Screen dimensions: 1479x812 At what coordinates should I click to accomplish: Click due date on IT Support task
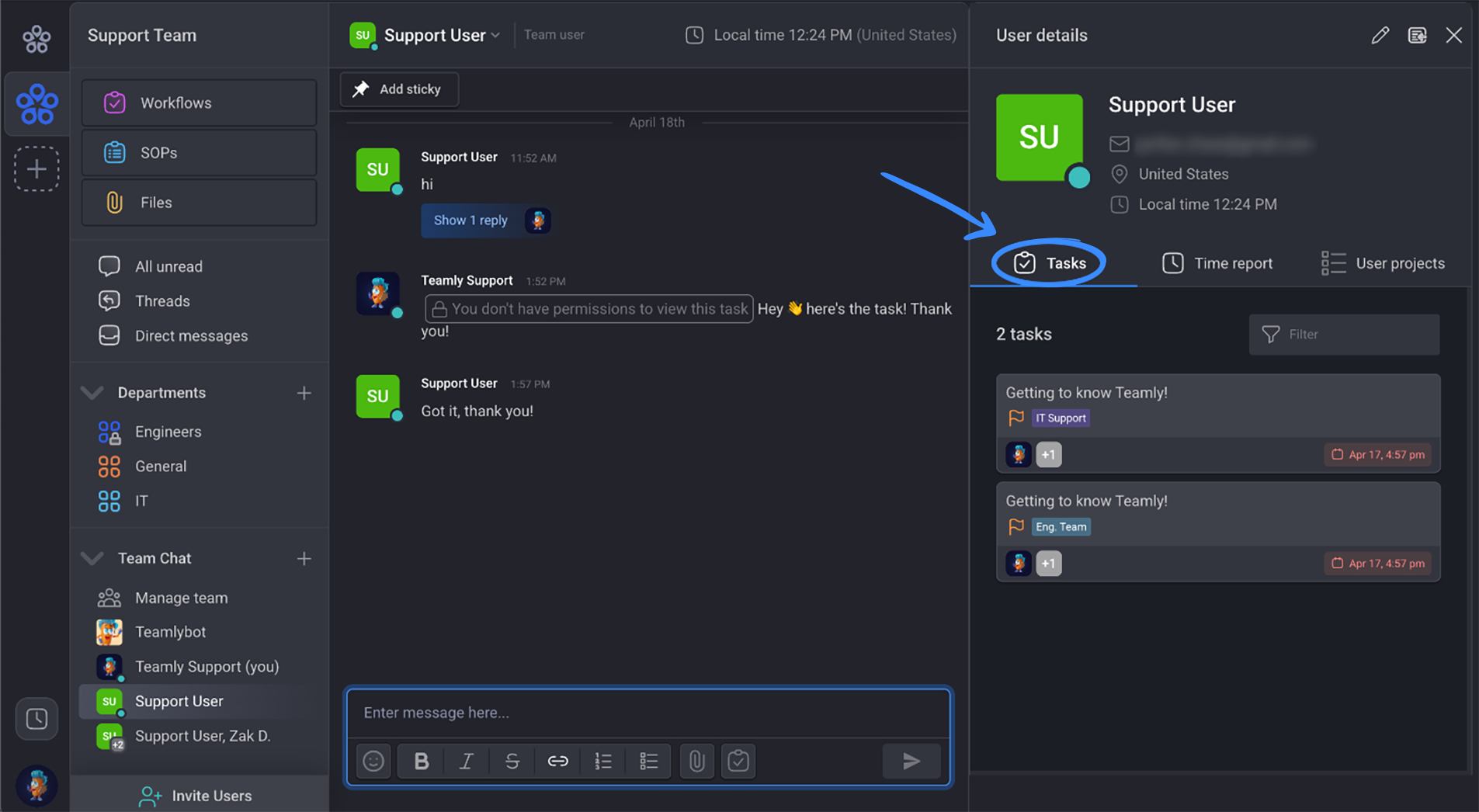pyautogui.click(x=1378, y=455)
